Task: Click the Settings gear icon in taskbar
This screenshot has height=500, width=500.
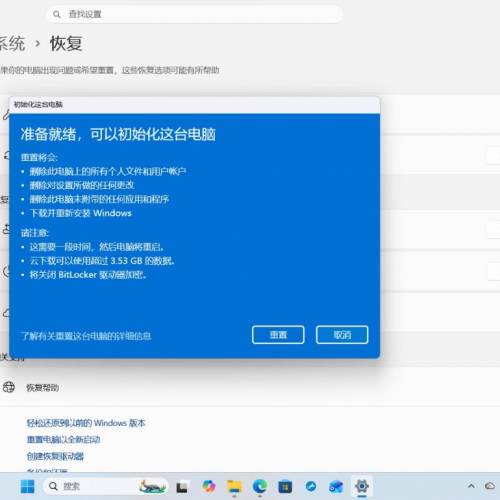Action: tap(362, 487)
